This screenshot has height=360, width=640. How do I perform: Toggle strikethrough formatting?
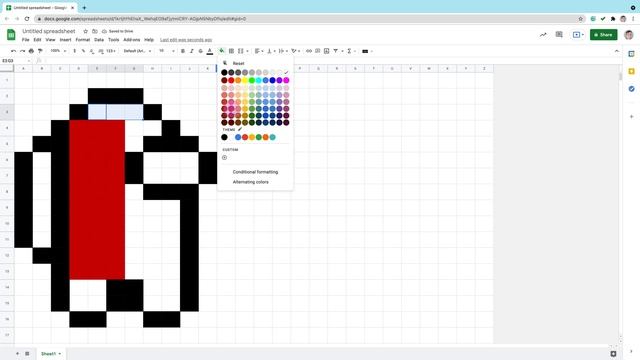pyautogui.click(x=200, y=51)
